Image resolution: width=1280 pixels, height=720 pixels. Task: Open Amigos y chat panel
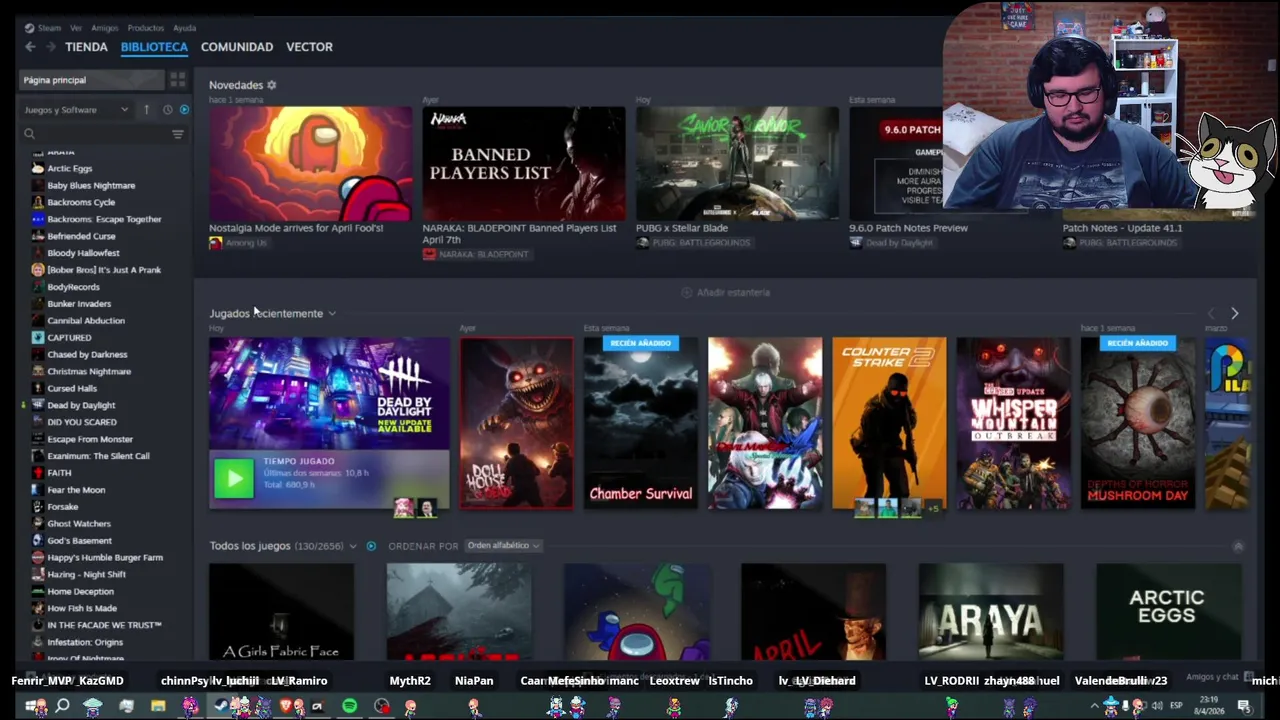[1220, 677]
